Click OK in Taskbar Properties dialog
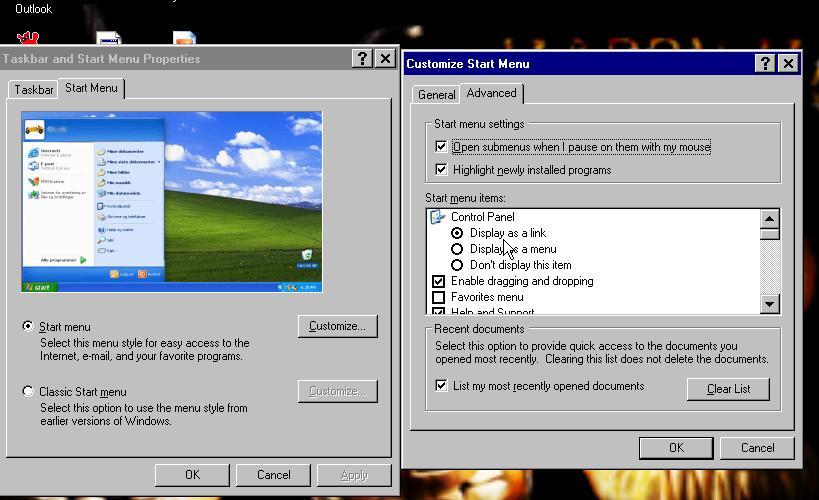The image size is (819, 500). [192, 475]
